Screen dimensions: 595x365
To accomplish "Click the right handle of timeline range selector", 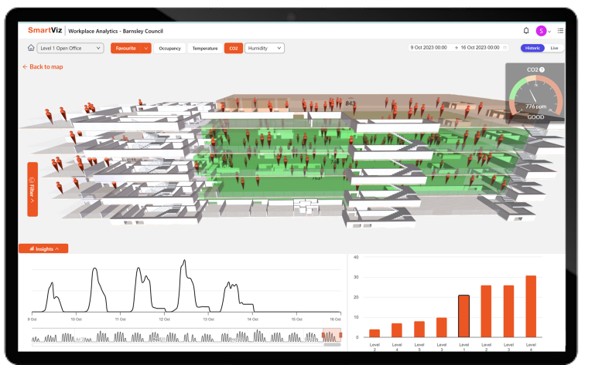I will pyautogui.click(x=340, y=335).
